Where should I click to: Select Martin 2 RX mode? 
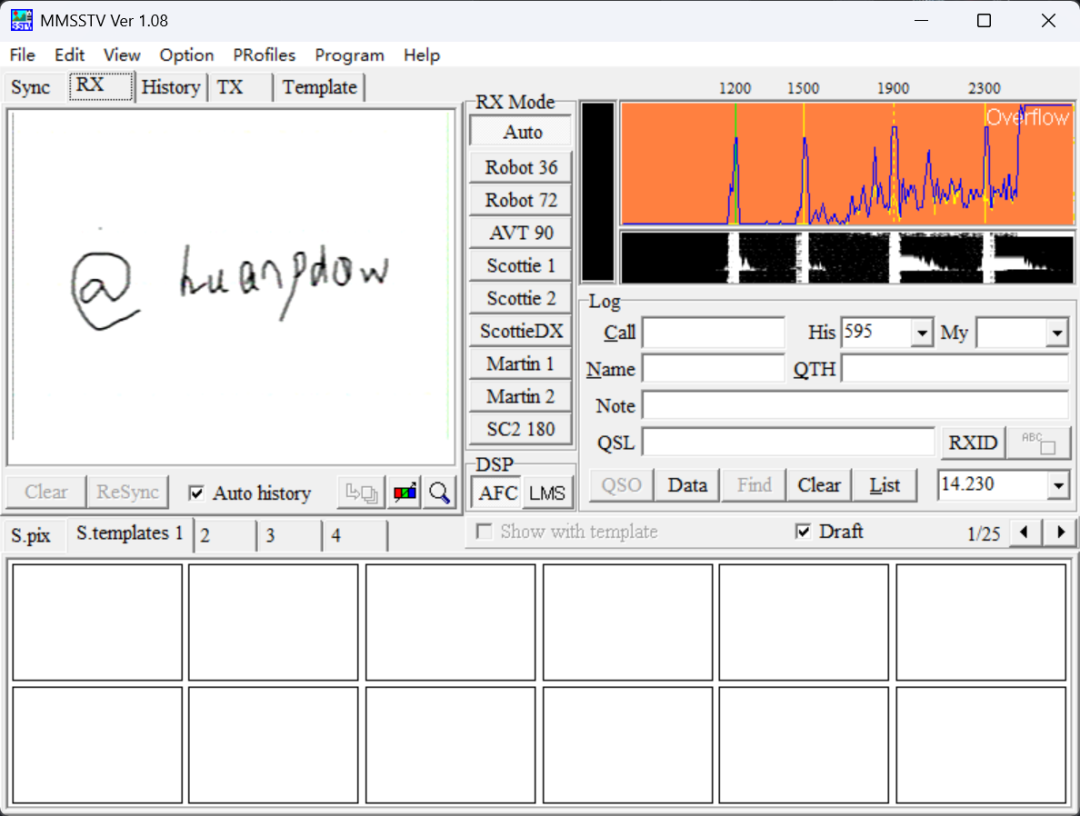point(521,397)
